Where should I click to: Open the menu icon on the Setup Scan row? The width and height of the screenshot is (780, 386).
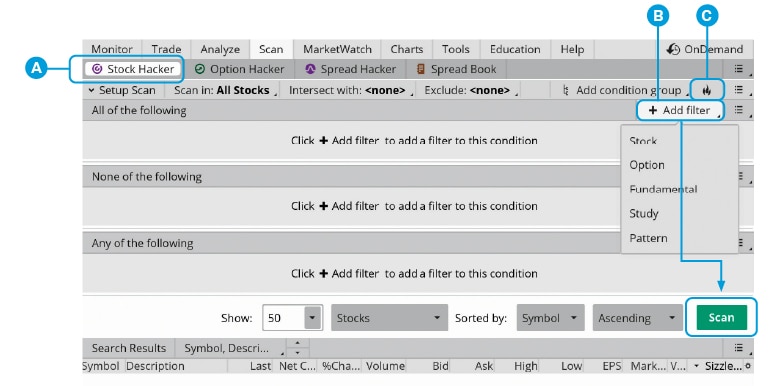point(740,90)
